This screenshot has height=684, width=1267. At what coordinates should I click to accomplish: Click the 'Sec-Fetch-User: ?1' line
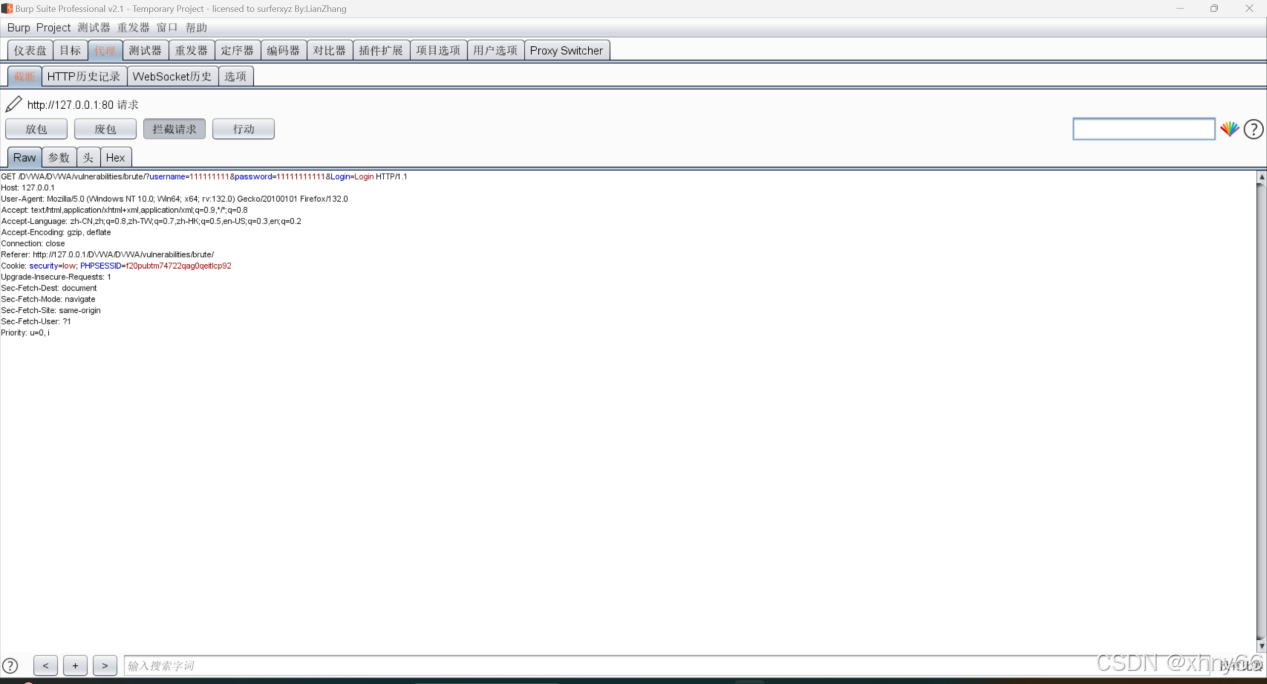(x=36, y=321)
